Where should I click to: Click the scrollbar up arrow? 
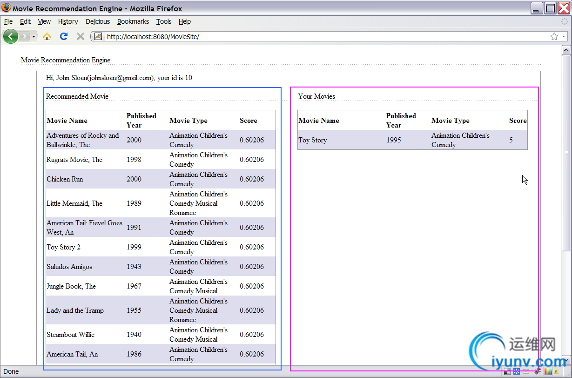[x=566, y=50]
